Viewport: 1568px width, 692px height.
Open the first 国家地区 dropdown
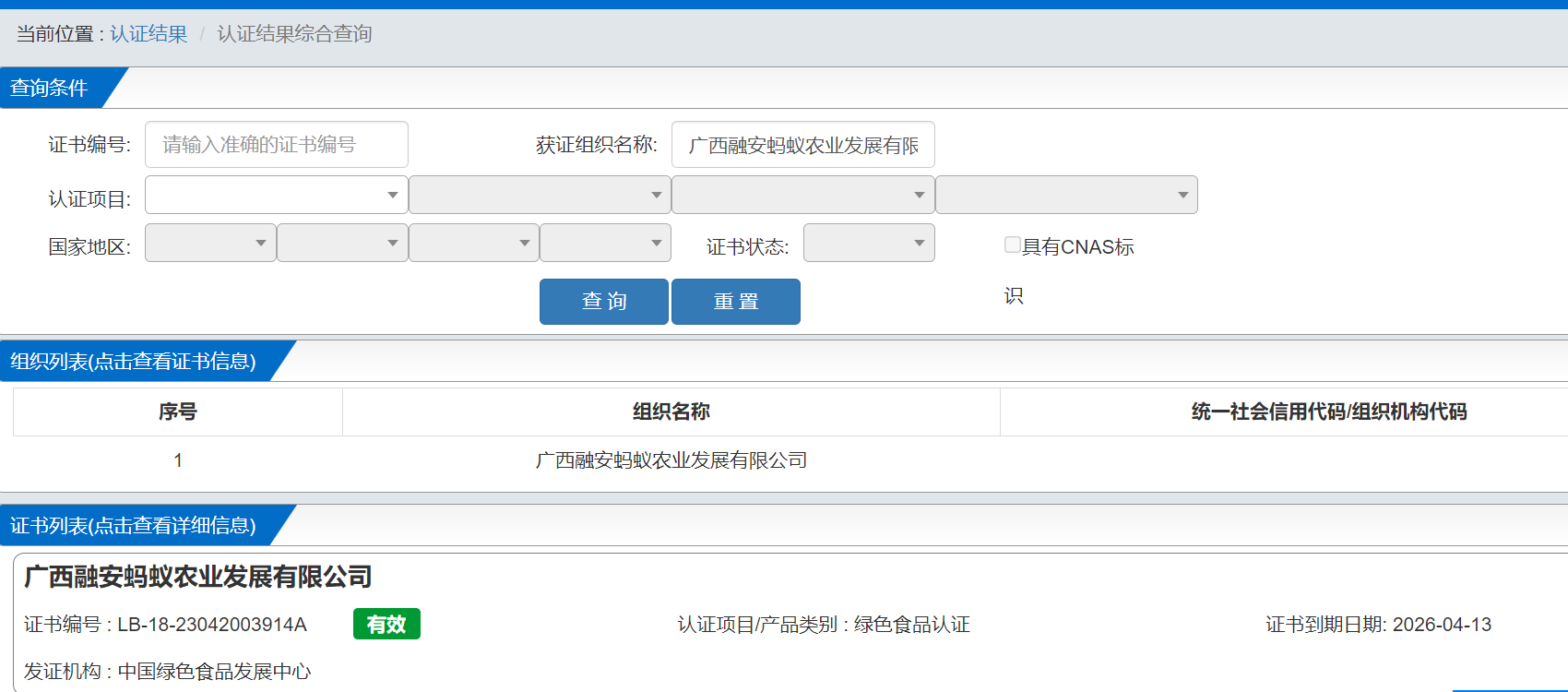(210, 243)
